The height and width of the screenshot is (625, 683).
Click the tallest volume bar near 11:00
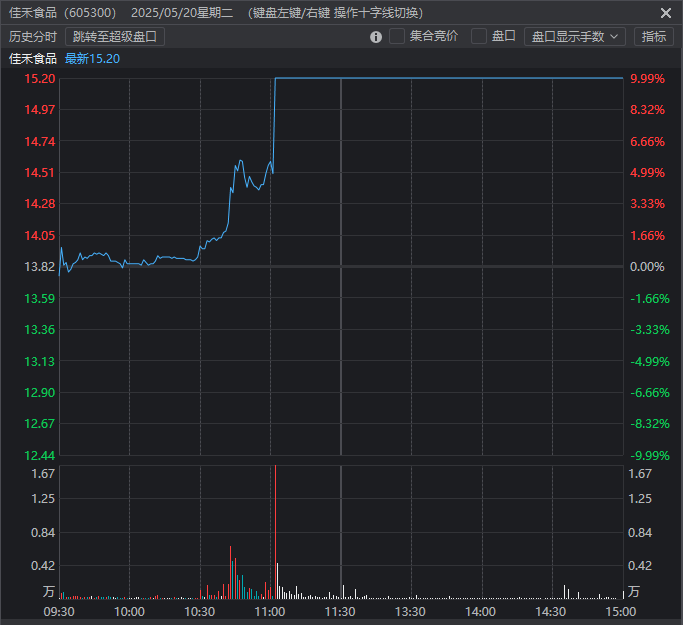[x=273, y=530]
